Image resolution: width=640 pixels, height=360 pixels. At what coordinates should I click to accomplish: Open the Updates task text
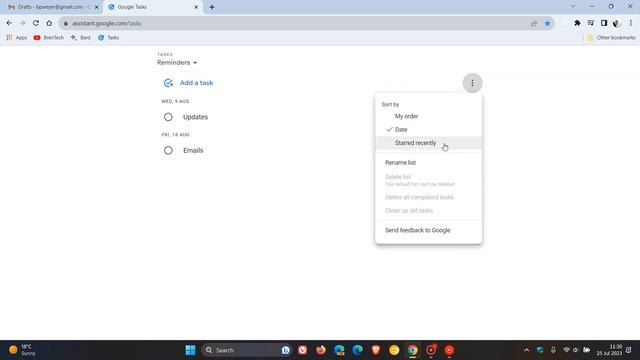coord(196,117)
